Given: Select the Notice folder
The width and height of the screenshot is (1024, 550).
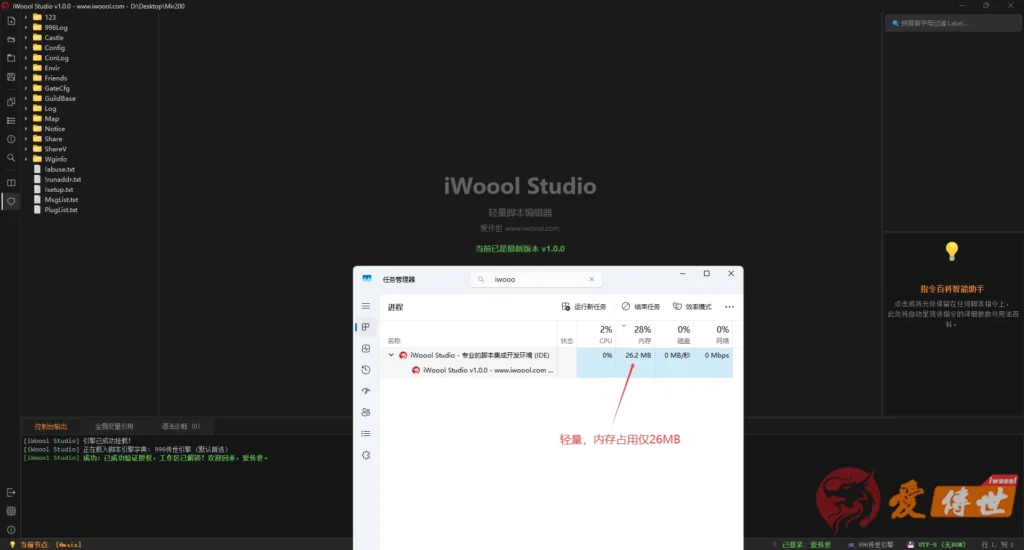Looking at the screenshot, I should pyautogui.click(x=55, y=129).
